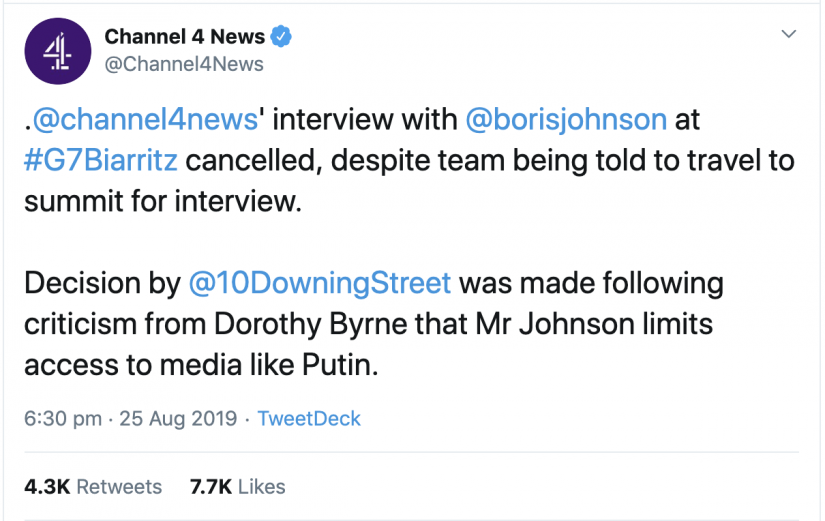Expand the tweet options chevron
This screenshot has width=825, height=521.
(788, 34)
